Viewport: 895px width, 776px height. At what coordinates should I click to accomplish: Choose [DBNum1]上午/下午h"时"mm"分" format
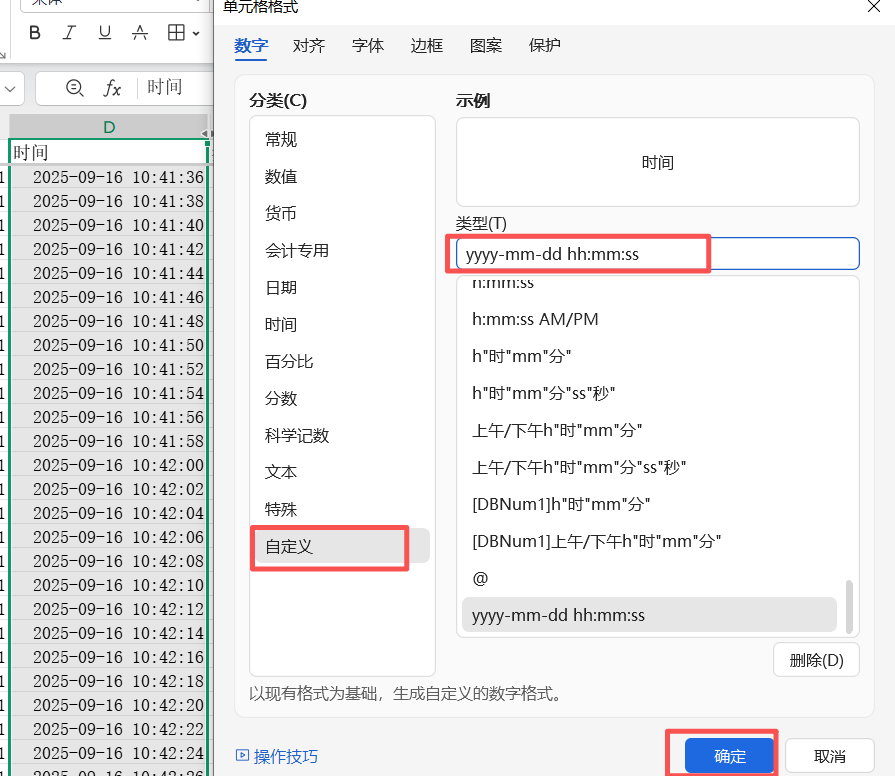point(650,541)
